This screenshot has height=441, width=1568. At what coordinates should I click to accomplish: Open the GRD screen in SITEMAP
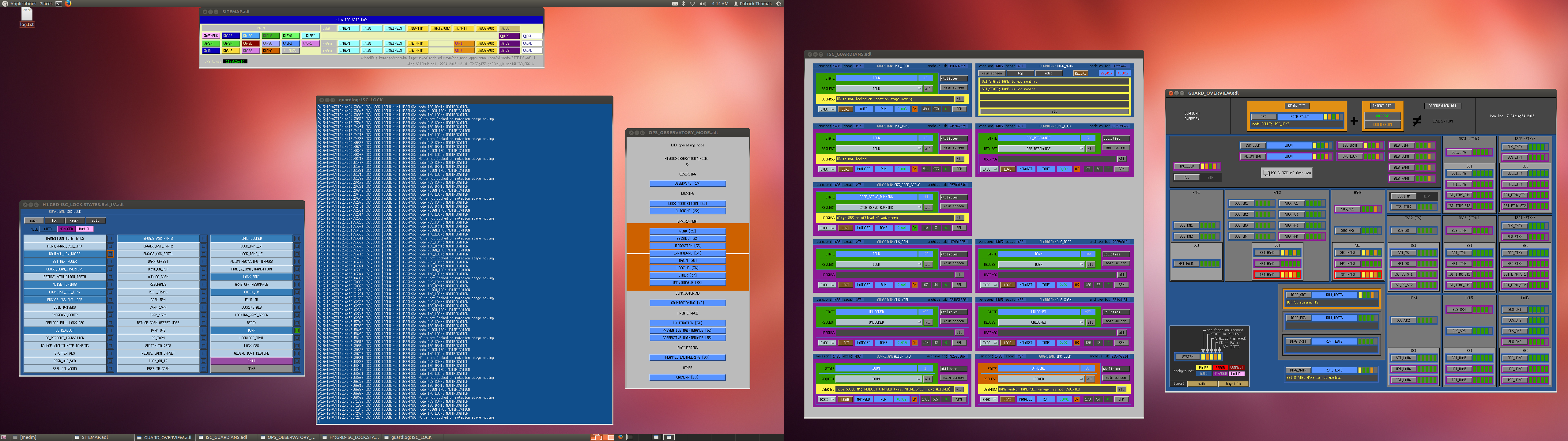[291, 43]
